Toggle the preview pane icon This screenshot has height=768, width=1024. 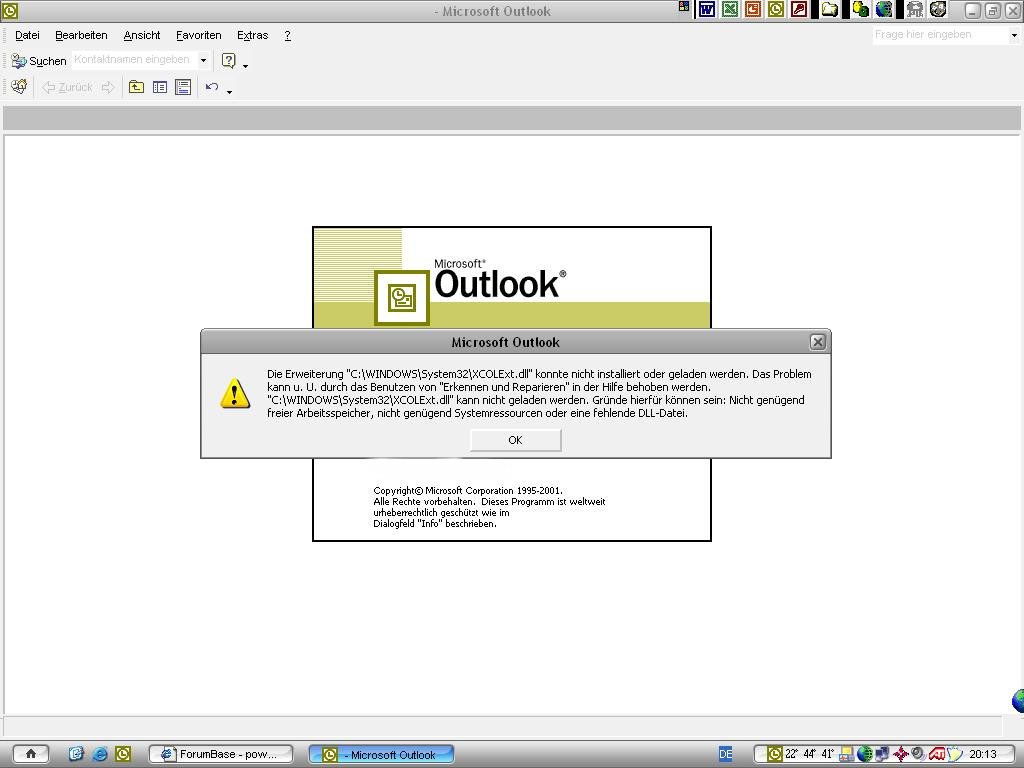tap(183, 87)
